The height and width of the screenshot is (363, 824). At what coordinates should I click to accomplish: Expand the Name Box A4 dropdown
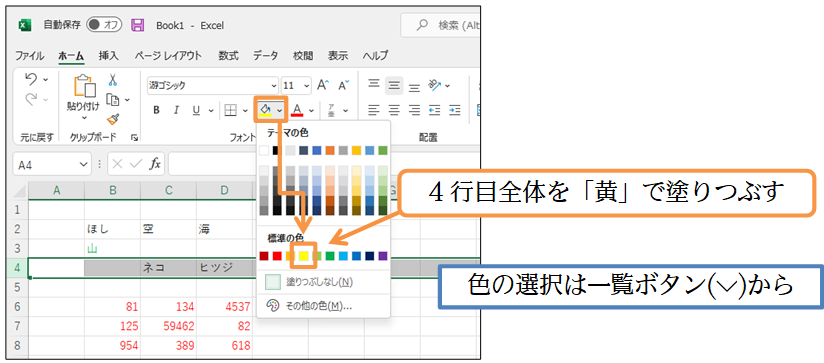84,164
